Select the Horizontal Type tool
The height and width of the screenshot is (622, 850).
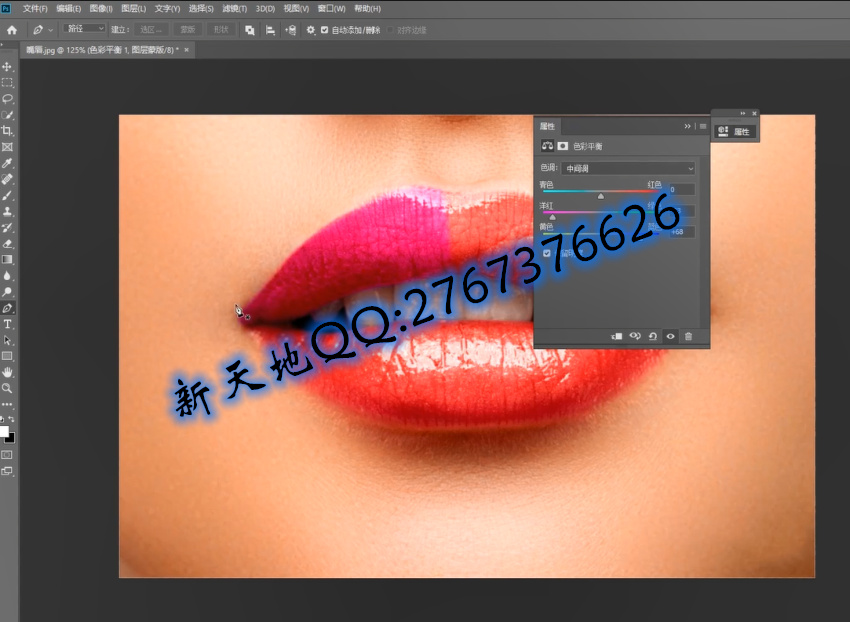point(7,324)
